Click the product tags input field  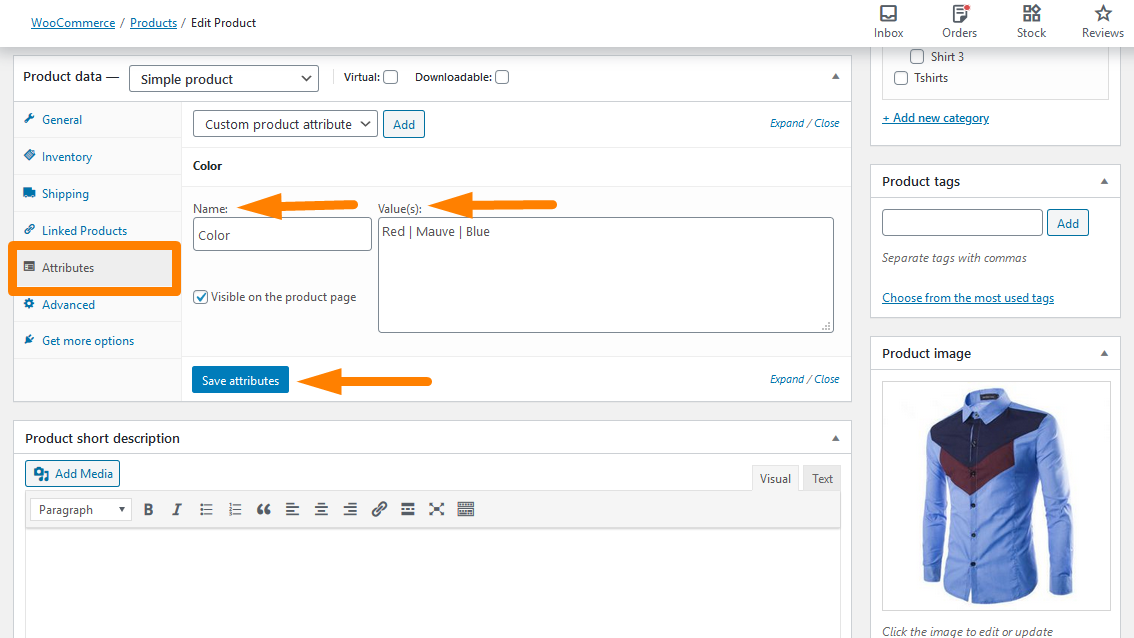[x=962, y=223]
